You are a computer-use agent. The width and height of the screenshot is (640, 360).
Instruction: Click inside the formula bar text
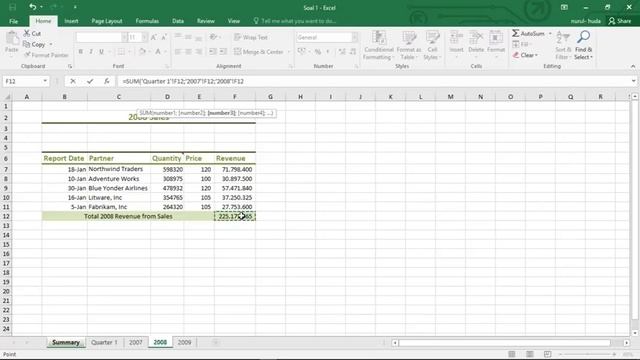tap(183, 81)
